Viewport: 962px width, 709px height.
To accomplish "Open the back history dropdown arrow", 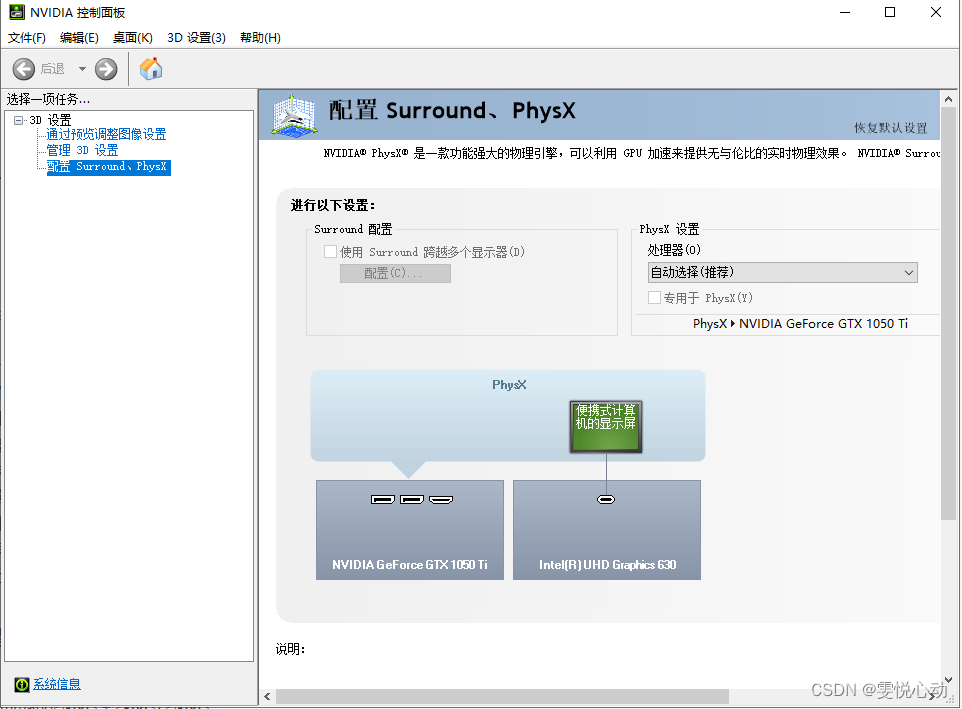I will click(82, 69).
